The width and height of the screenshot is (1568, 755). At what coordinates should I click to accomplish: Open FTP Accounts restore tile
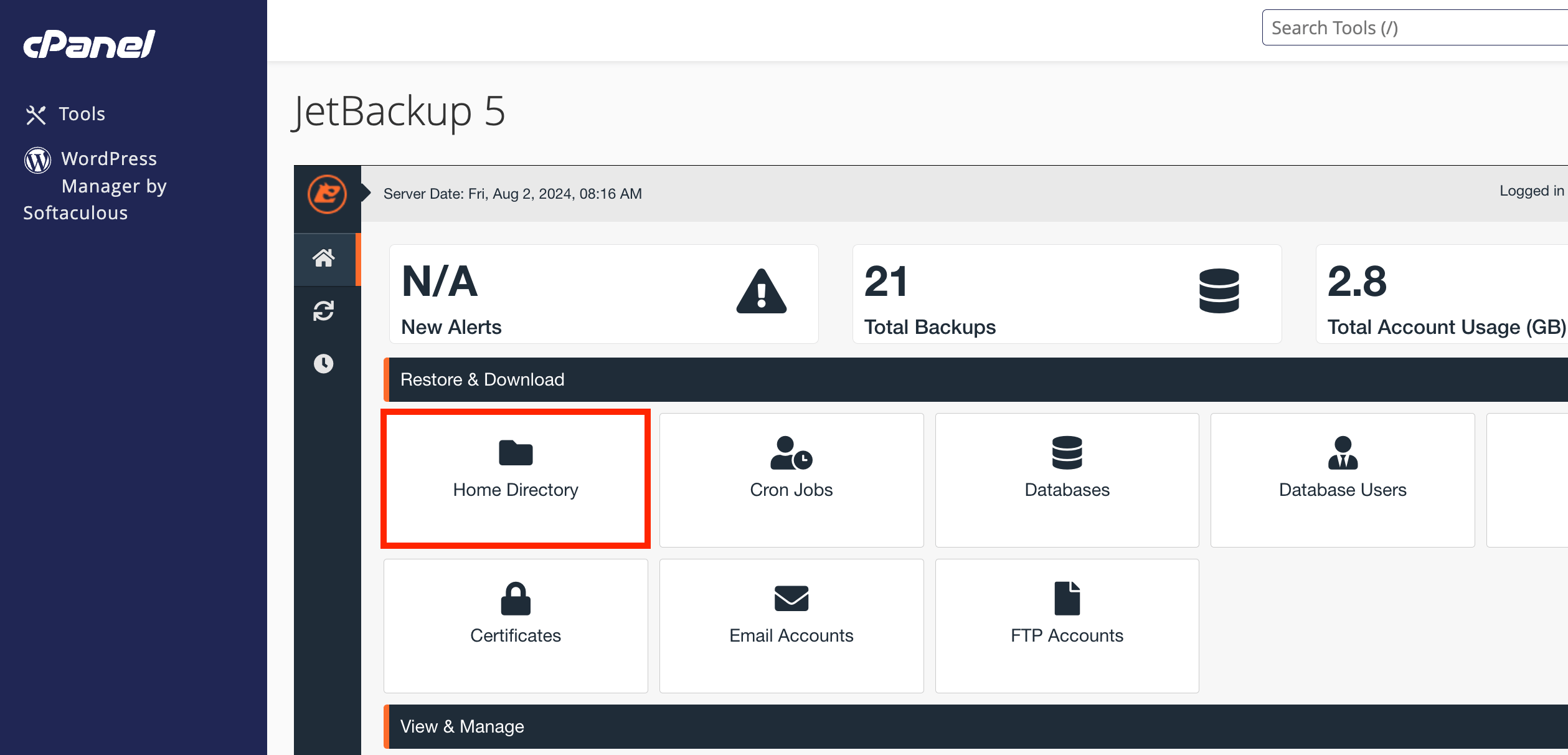1067,625
